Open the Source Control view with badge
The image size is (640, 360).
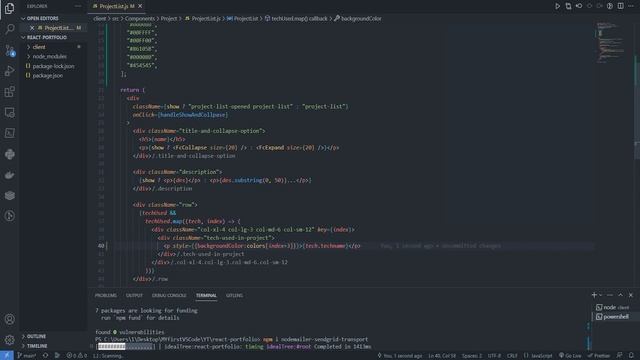9,50
